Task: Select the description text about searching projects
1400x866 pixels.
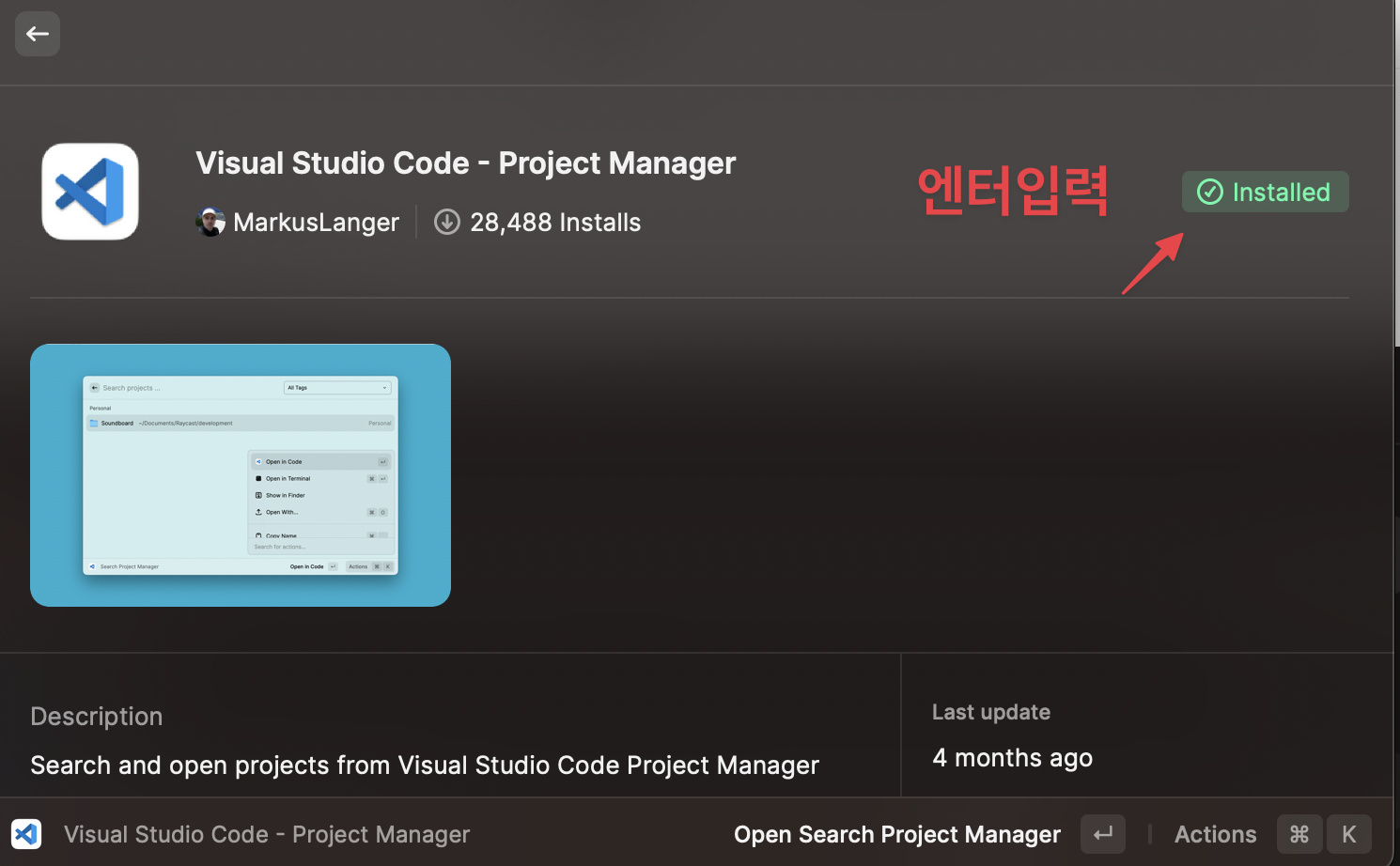Action: tap(425, 765)
